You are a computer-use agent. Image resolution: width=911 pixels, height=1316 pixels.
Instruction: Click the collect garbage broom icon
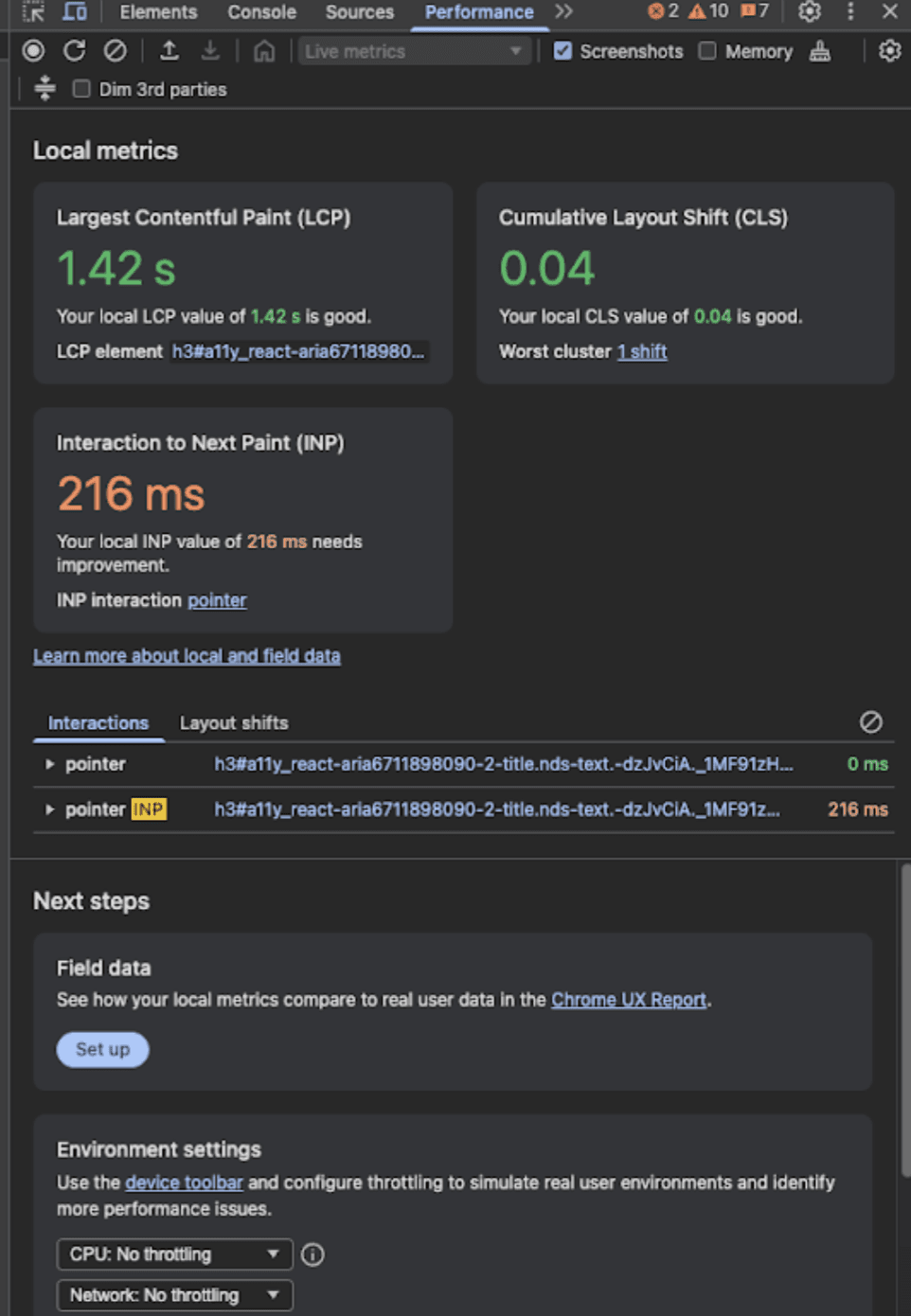(x=820, y=51)
